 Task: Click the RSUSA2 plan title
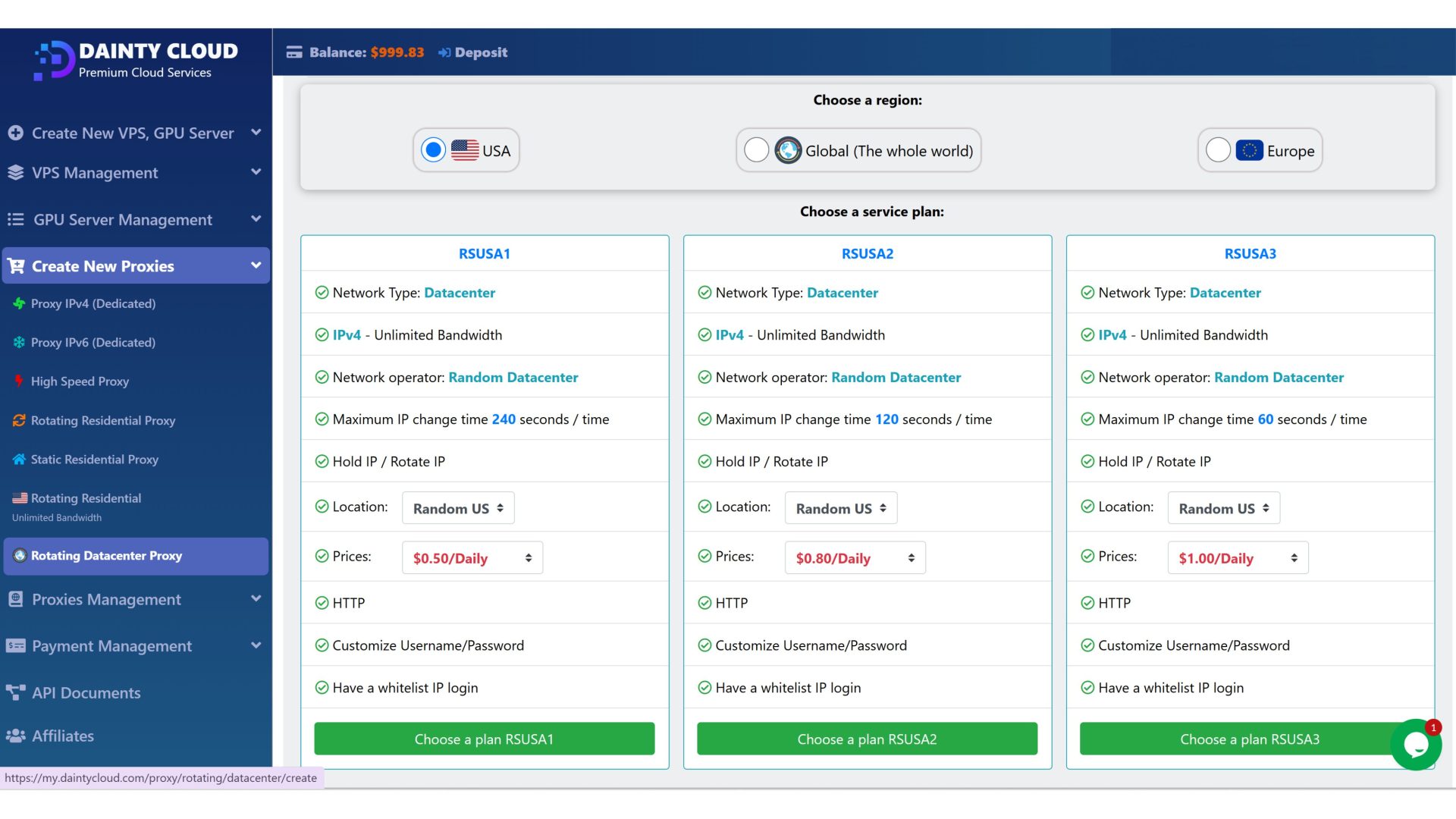(x=867, y=254)
